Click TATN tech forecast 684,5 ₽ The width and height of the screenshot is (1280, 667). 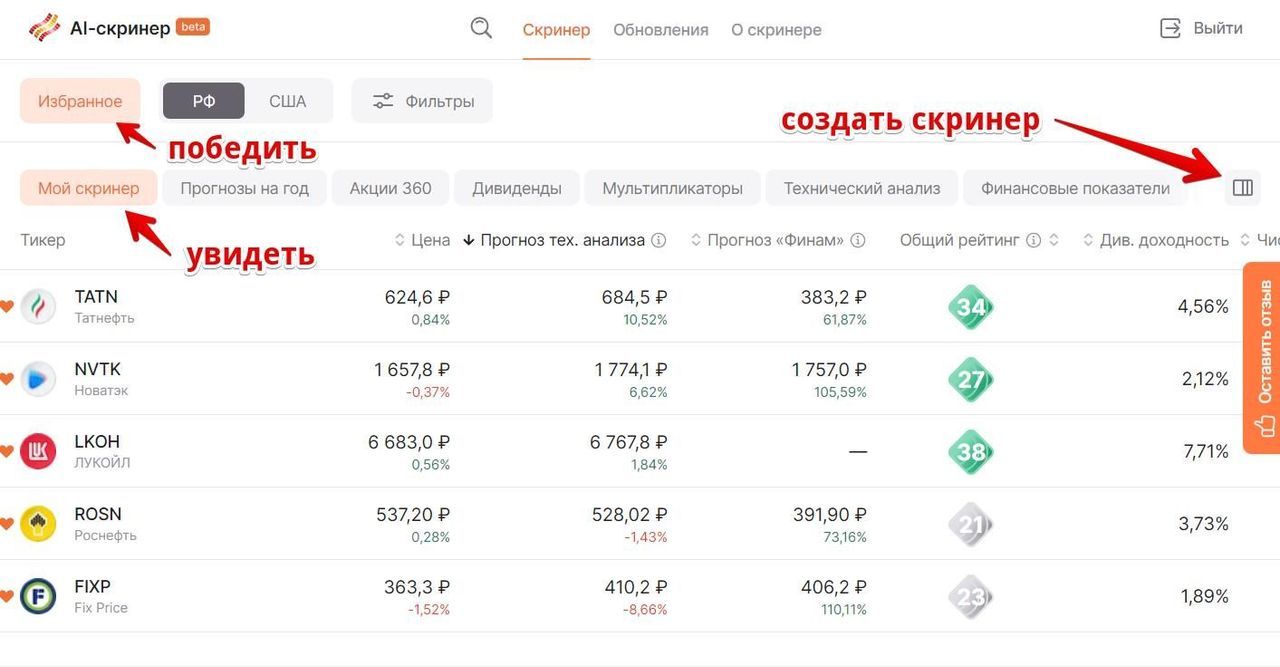pyautogui.click(x=635, y=297)
